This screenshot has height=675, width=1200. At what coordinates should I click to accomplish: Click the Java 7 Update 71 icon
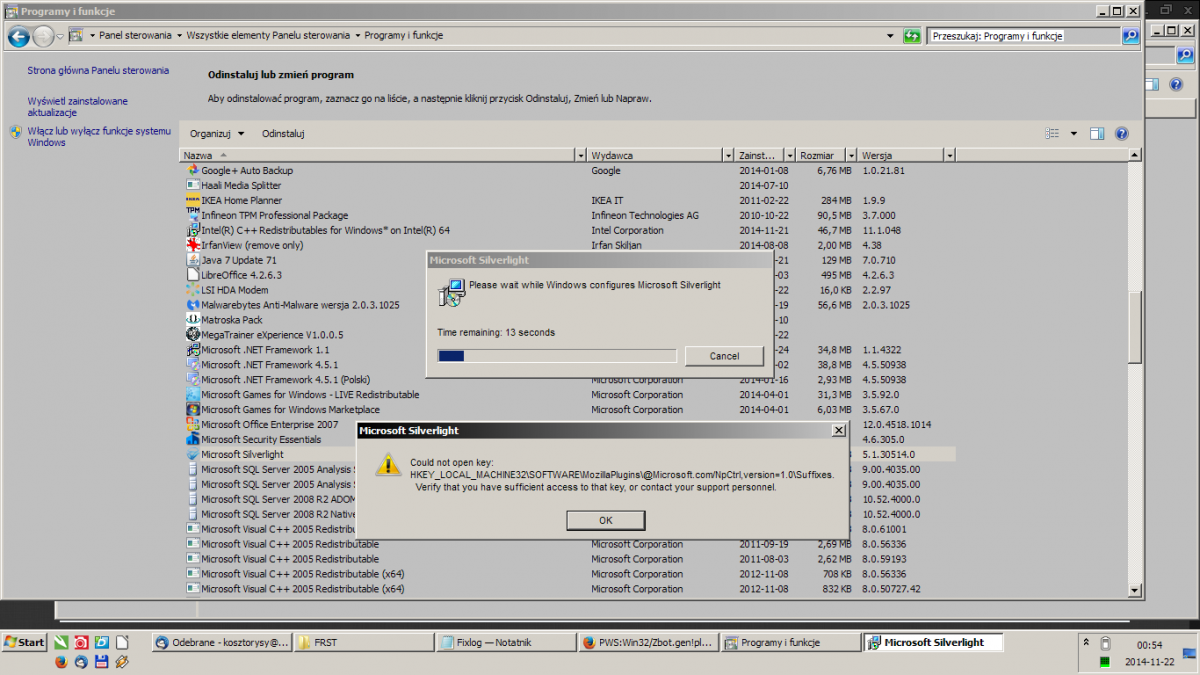coord(193,260)
